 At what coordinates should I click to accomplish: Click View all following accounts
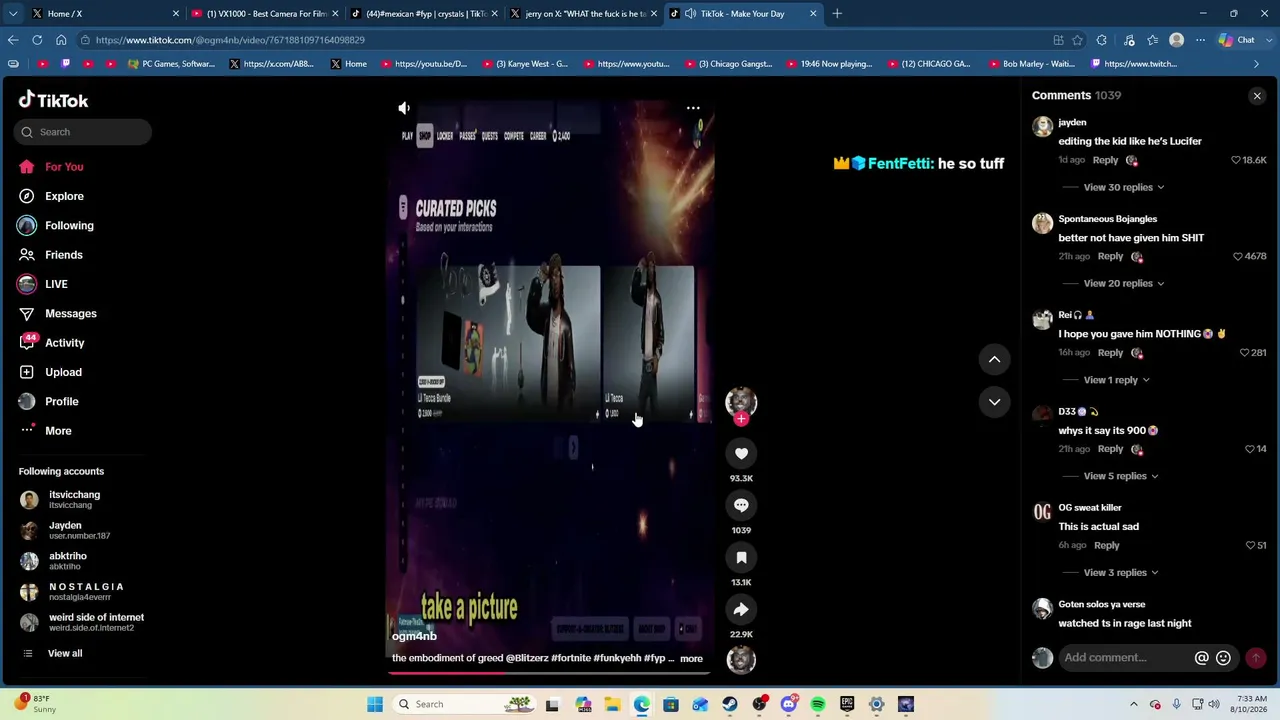65,654
